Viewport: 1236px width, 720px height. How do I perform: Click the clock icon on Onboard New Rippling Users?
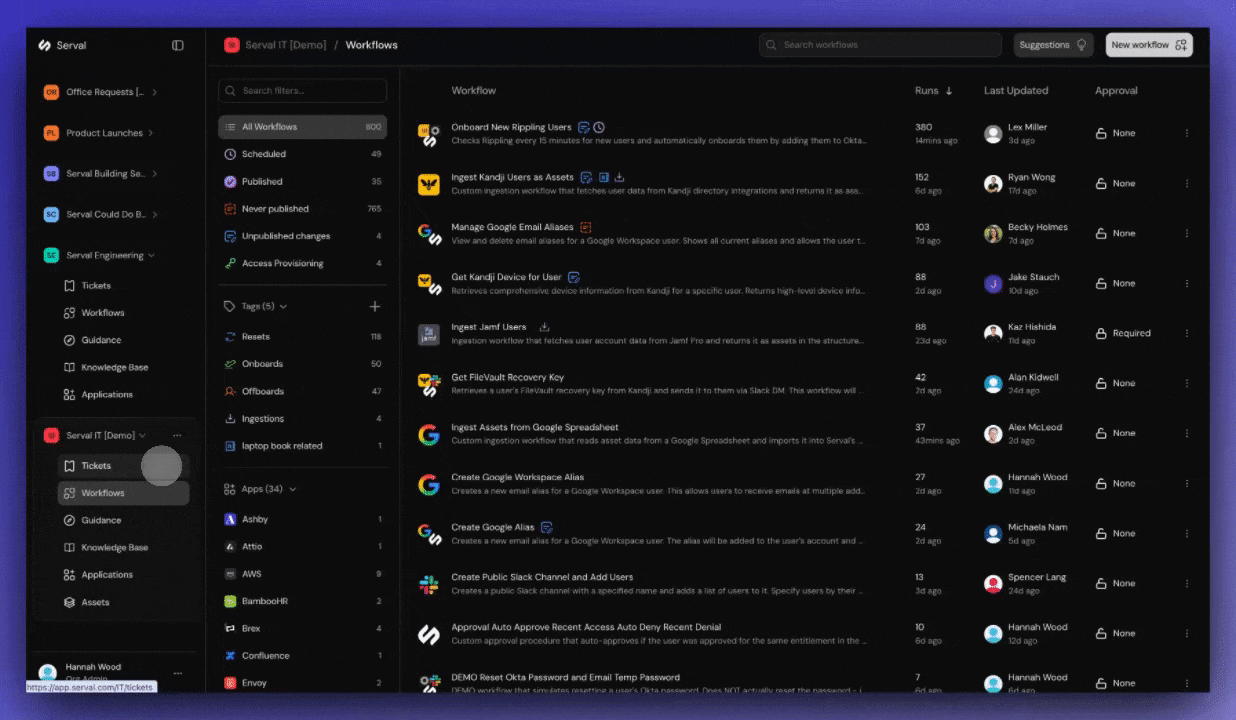599,127
